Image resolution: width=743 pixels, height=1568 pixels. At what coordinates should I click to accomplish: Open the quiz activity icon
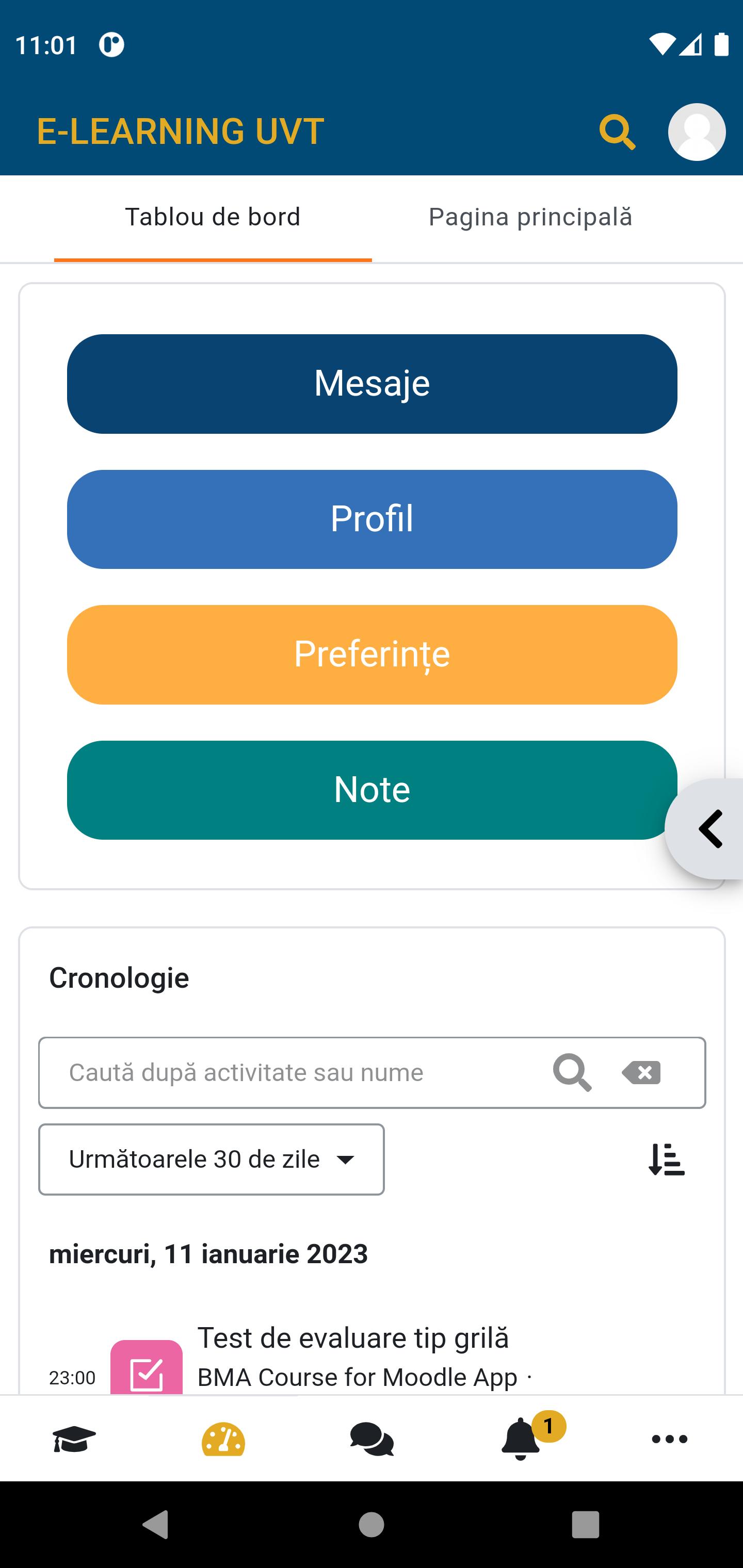tap(146, 1368)
